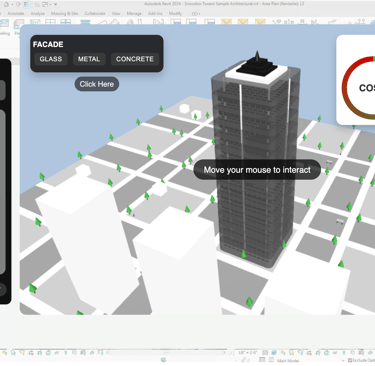The height and width of the screenshot is (366, 375).
Task: Click the cost gauge ring widget
Action: [358, 88]
